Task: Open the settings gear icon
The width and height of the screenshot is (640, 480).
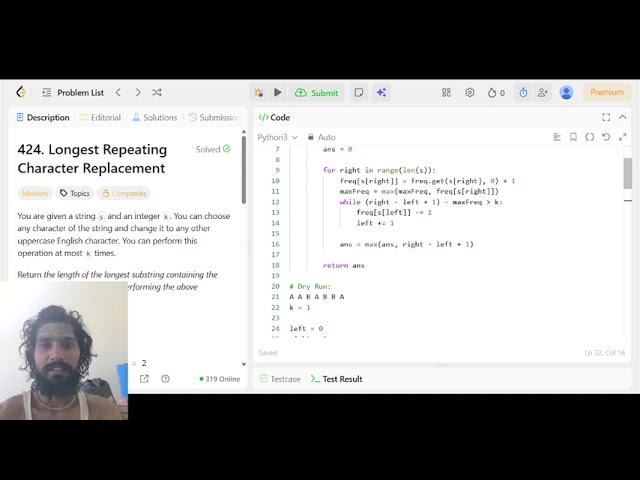Action: [470, 93]
